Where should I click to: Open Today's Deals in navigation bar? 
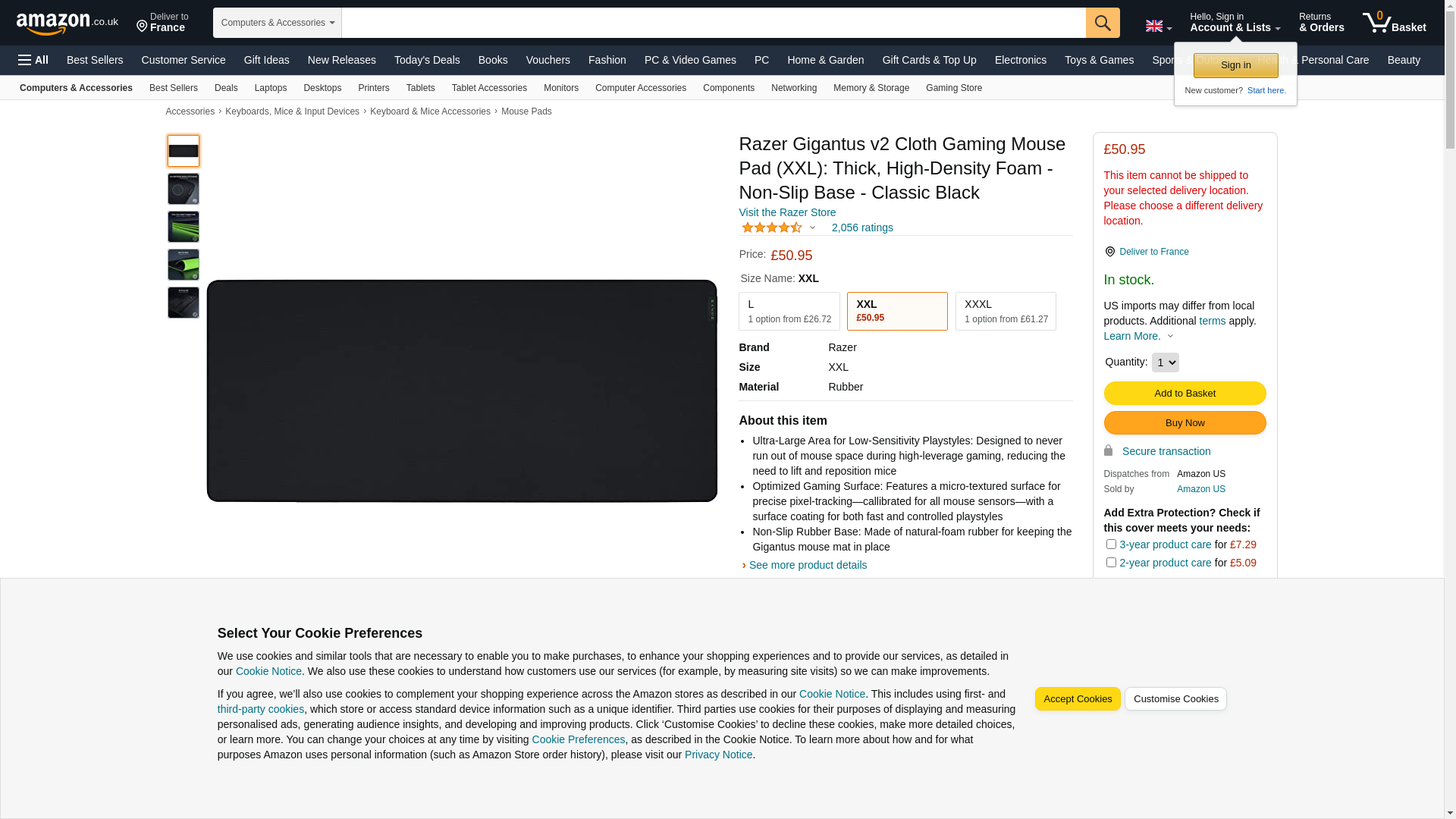tap(427, 60)
